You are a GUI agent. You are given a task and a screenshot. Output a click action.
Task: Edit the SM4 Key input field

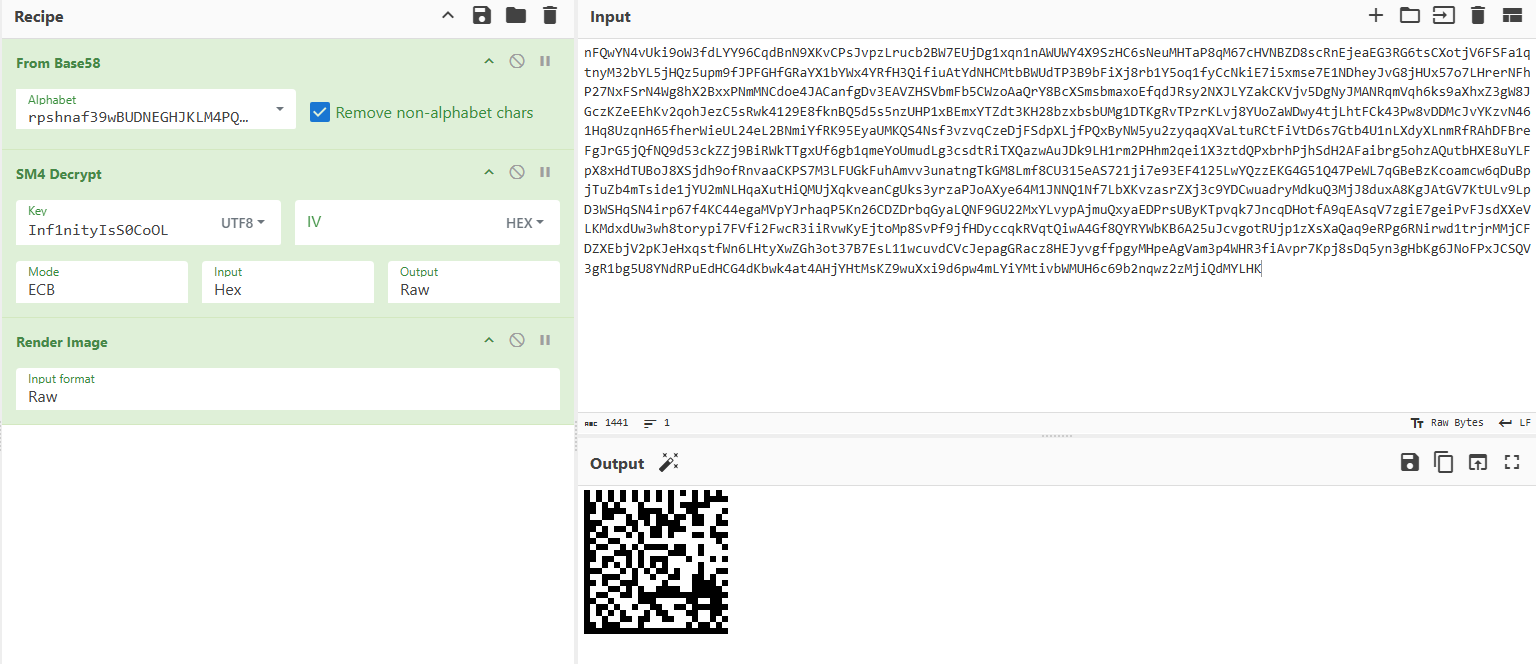pos(118,230)
